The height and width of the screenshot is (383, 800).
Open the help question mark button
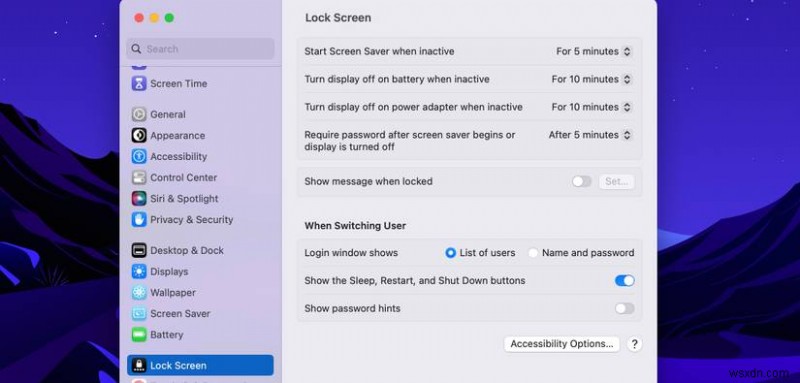pos(634,344)
